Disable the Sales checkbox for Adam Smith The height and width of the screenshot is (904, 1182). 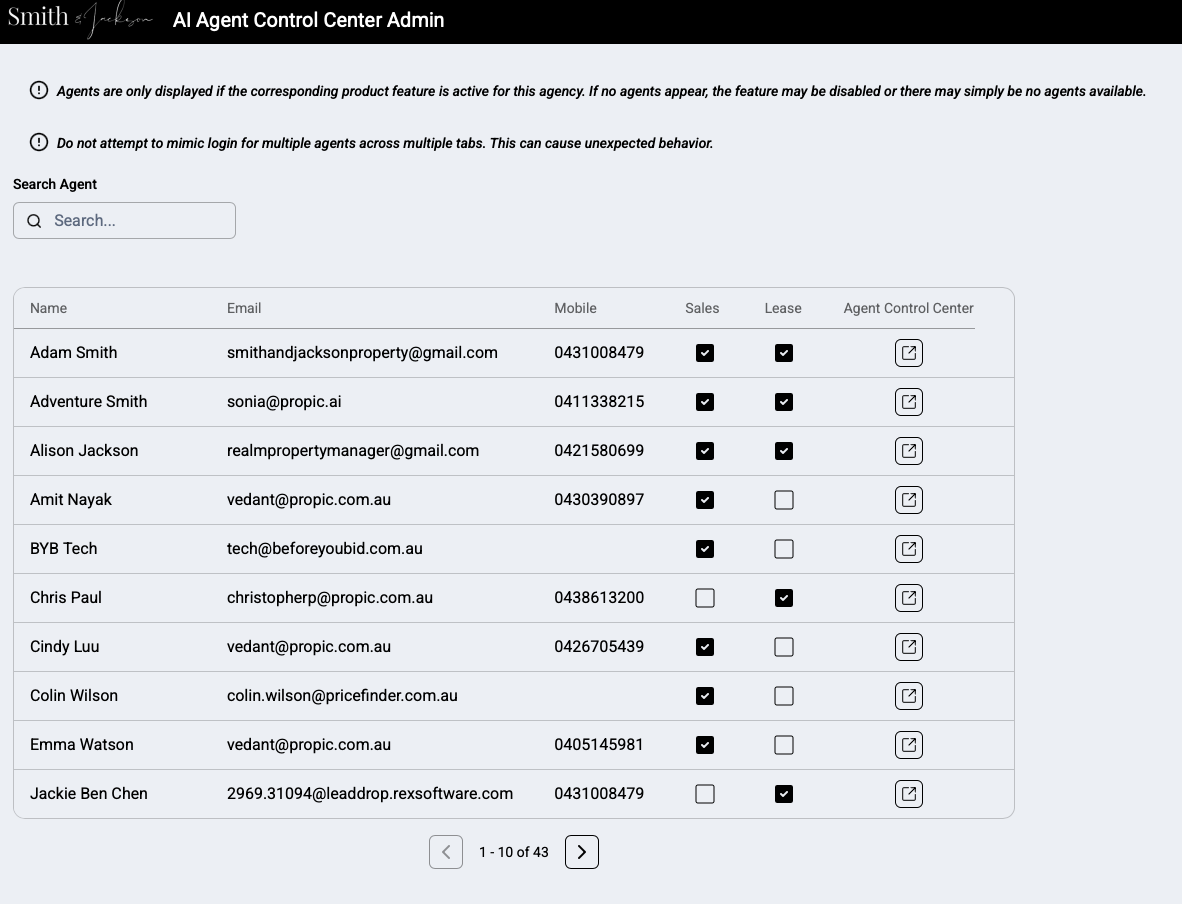pos(705,352)
